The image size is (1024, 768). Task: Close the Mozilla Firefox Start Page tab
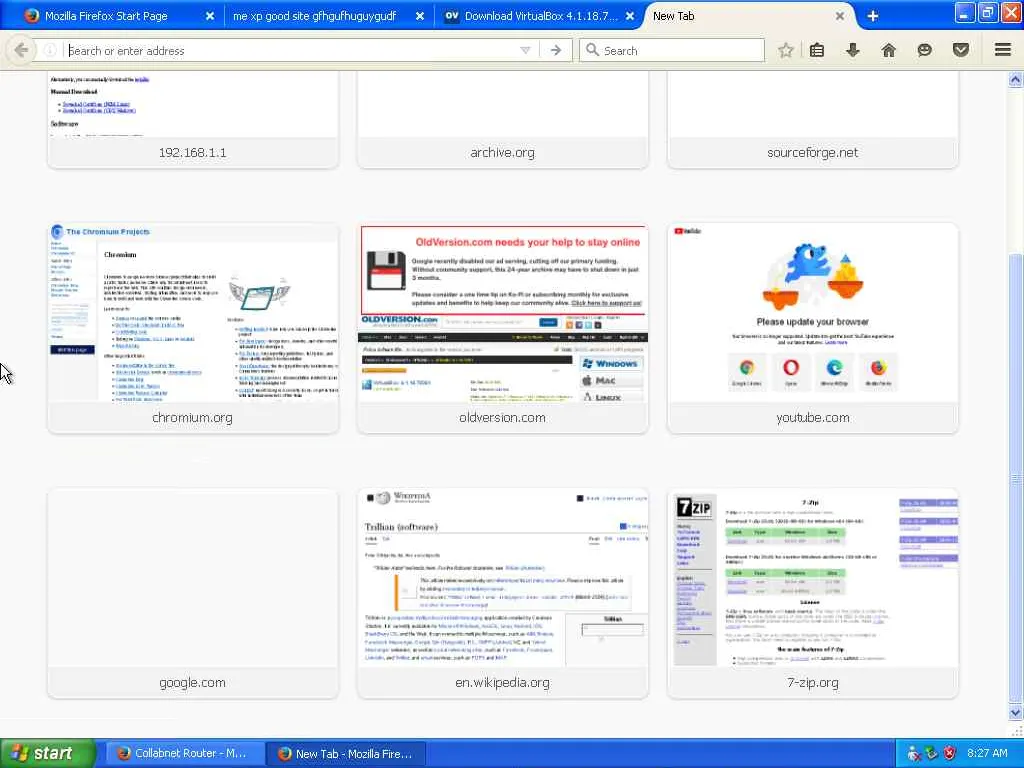(210, 16)
